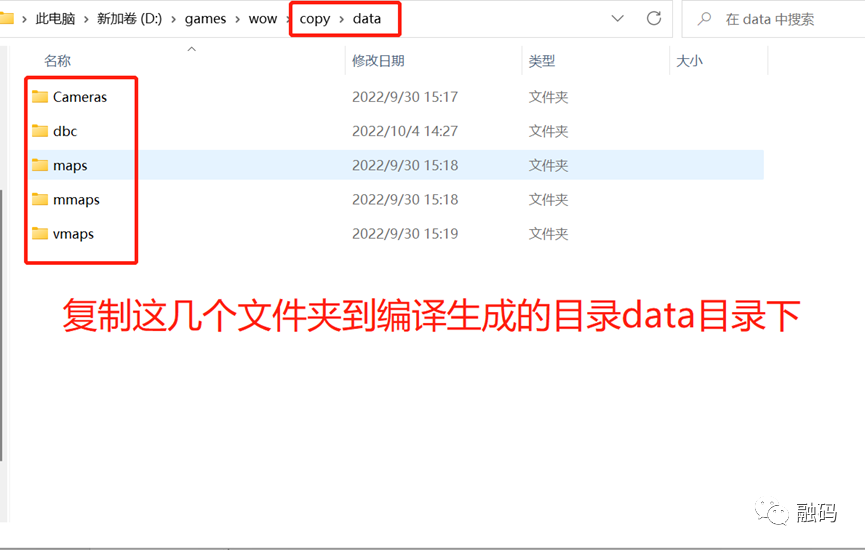Sort files by 名称 column

click(58, 61)
